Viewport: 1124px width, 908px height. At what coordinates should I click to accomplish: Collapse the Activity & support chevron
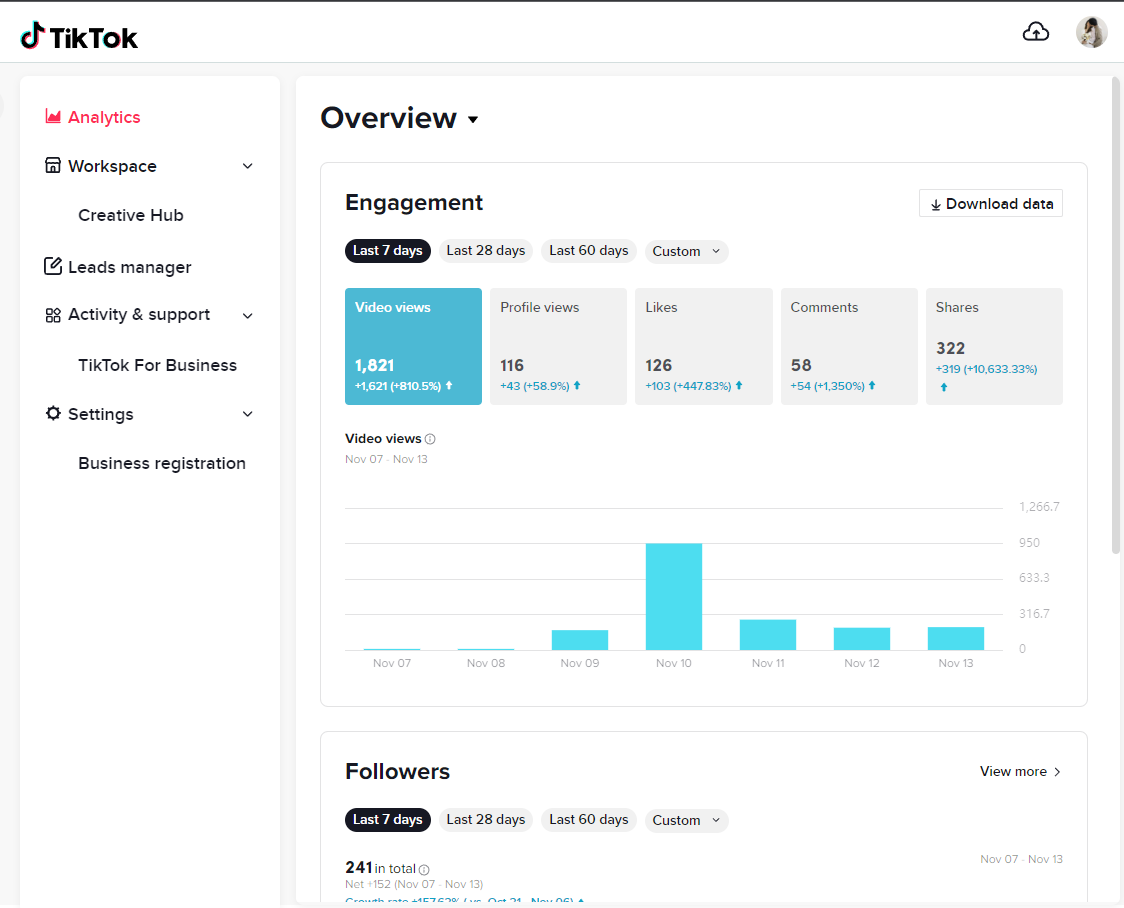point(247,316)
